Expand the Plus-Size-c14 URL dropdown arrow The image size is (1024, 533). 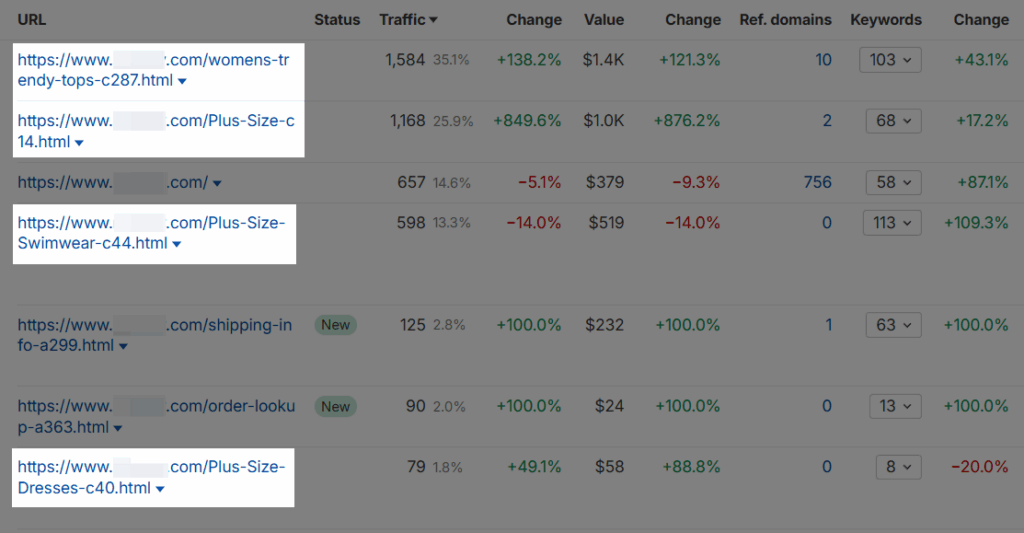point(79,143)
